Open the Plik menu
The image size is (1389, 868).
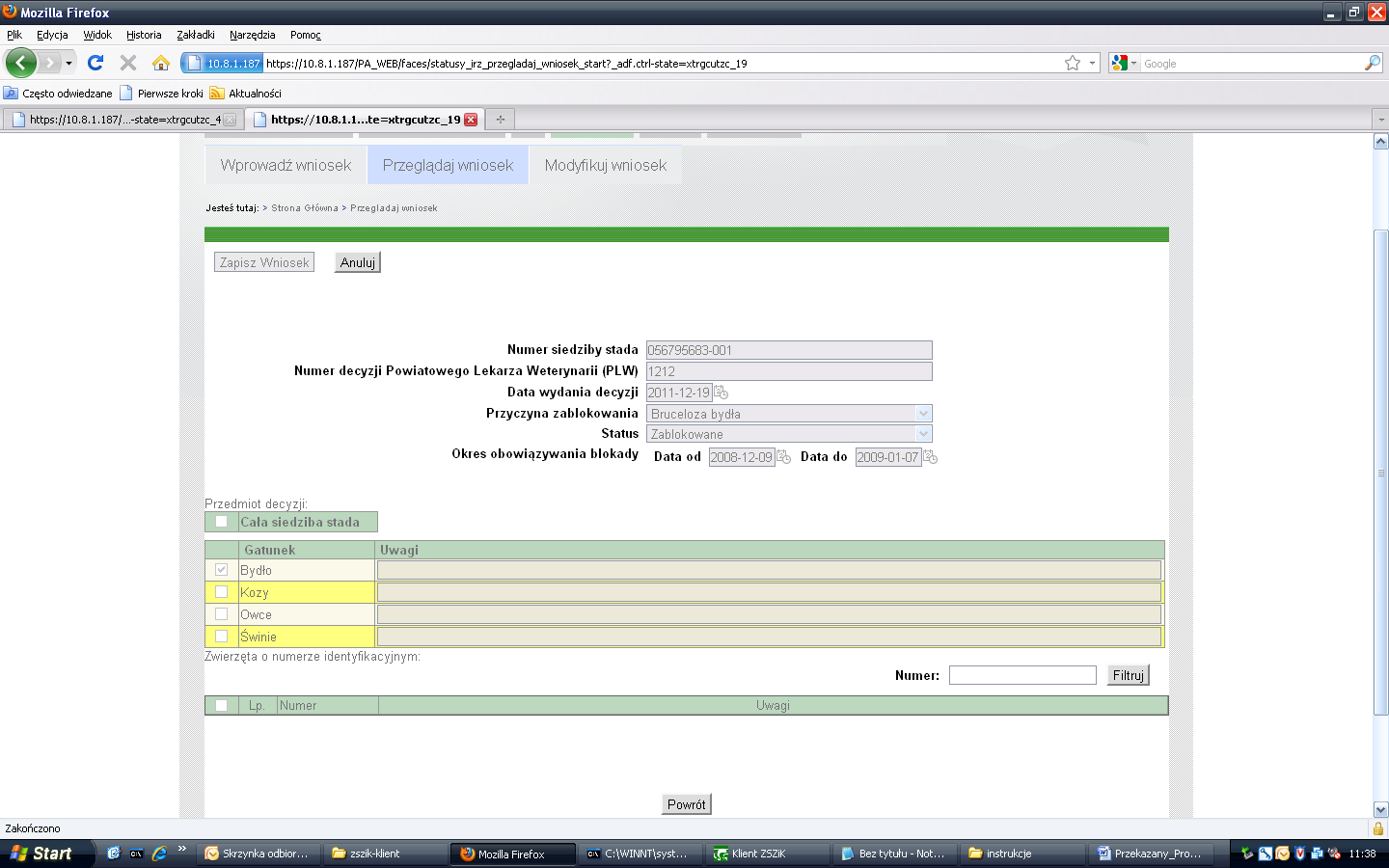coord(14,35)
